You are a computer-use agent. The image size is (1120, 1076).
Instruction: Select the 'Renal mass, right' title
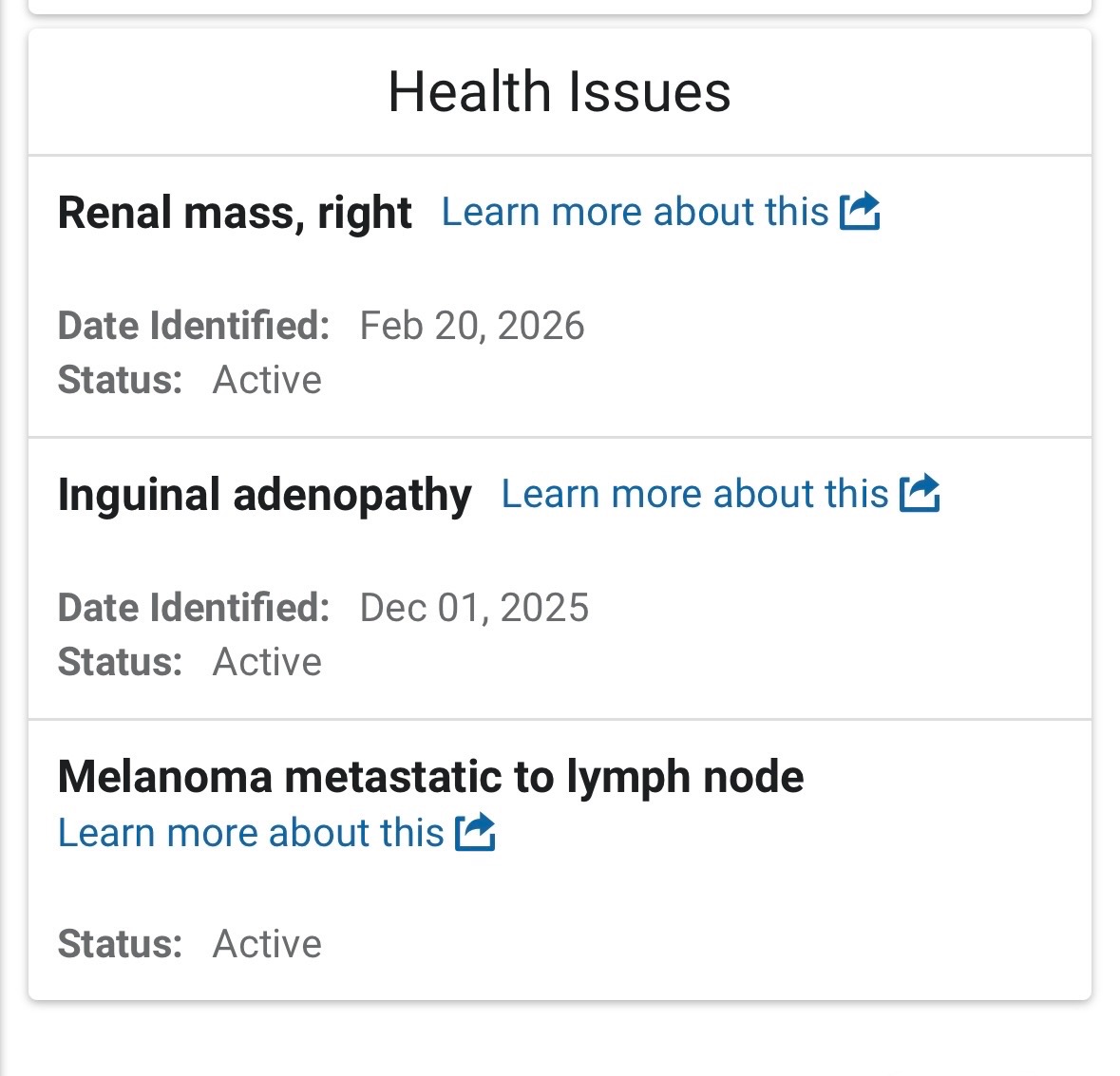pos(235,212)
